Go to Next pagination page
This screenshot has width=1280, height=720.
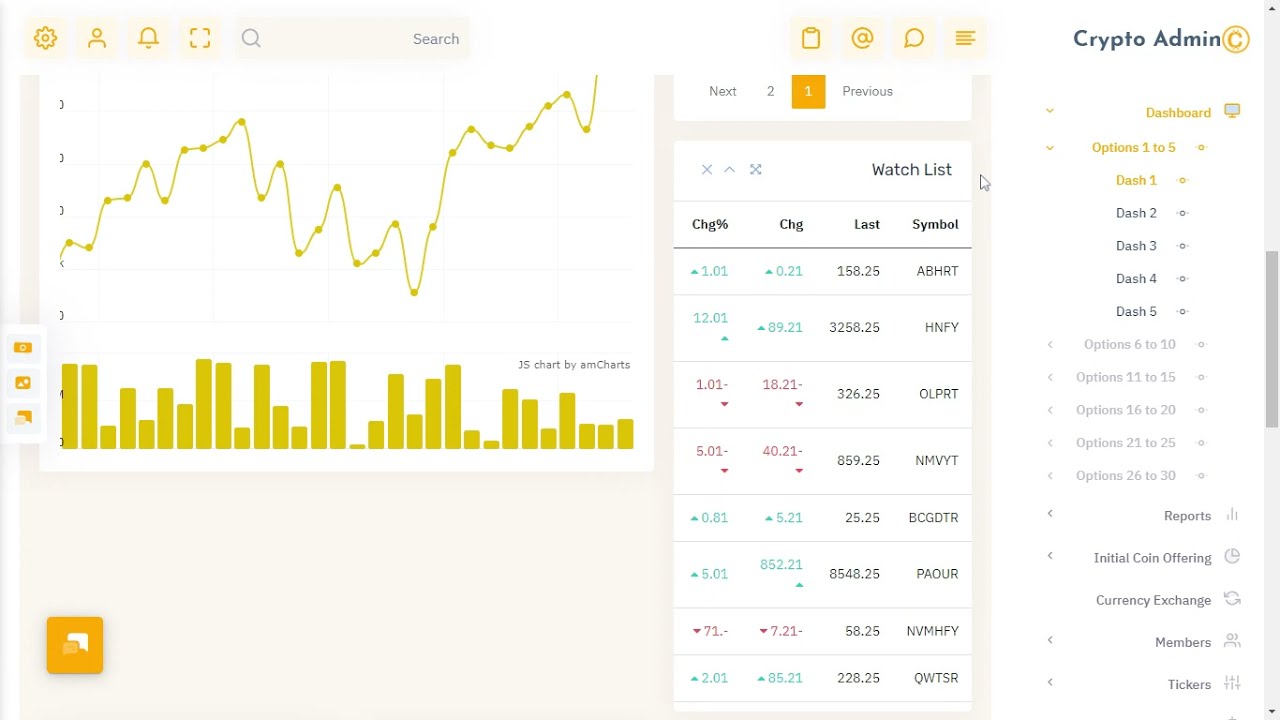pos(723,91)
